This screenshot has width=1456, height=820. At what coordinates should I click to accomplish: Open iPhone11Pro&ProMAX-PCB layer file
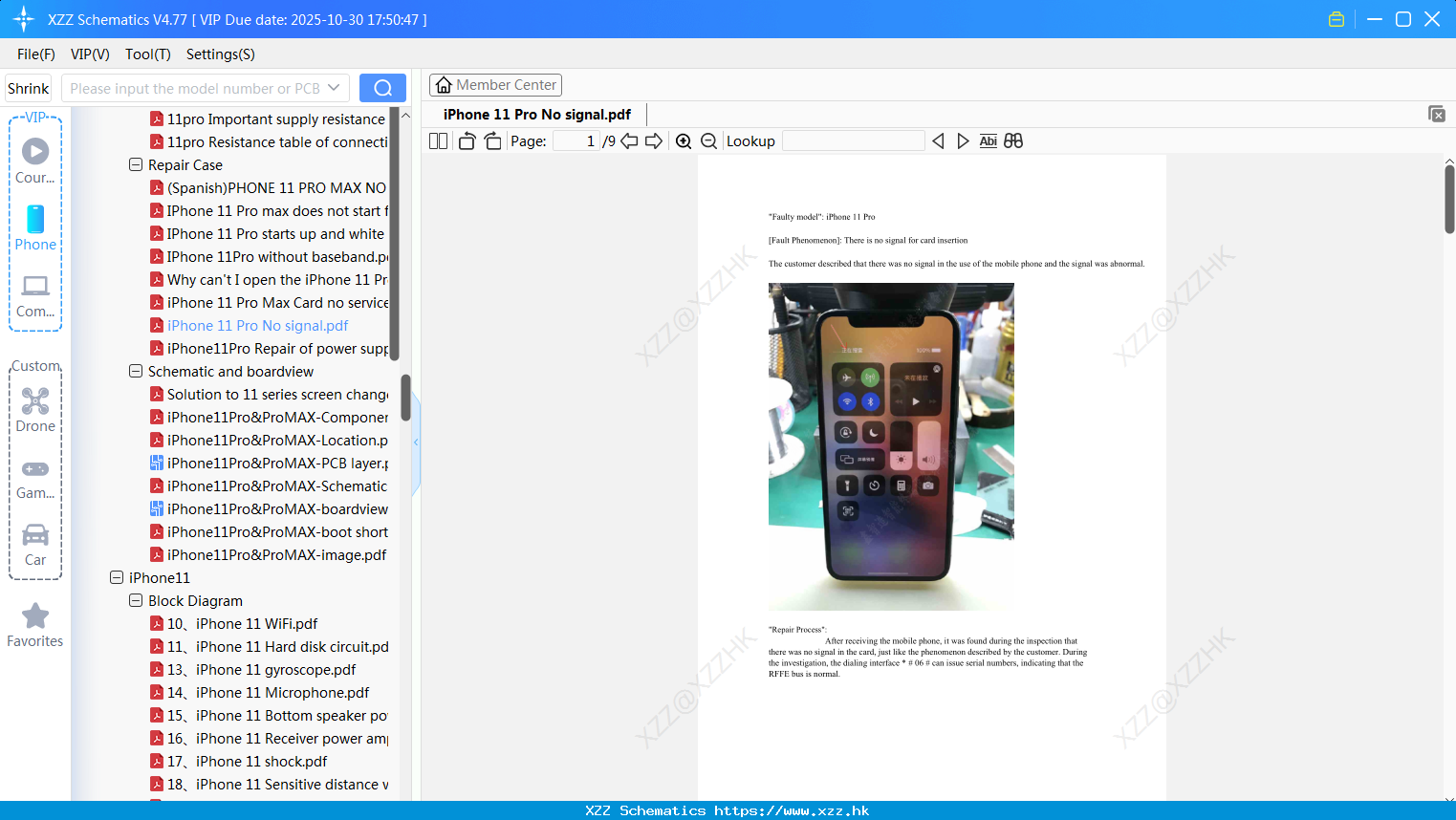pos(269,463)
